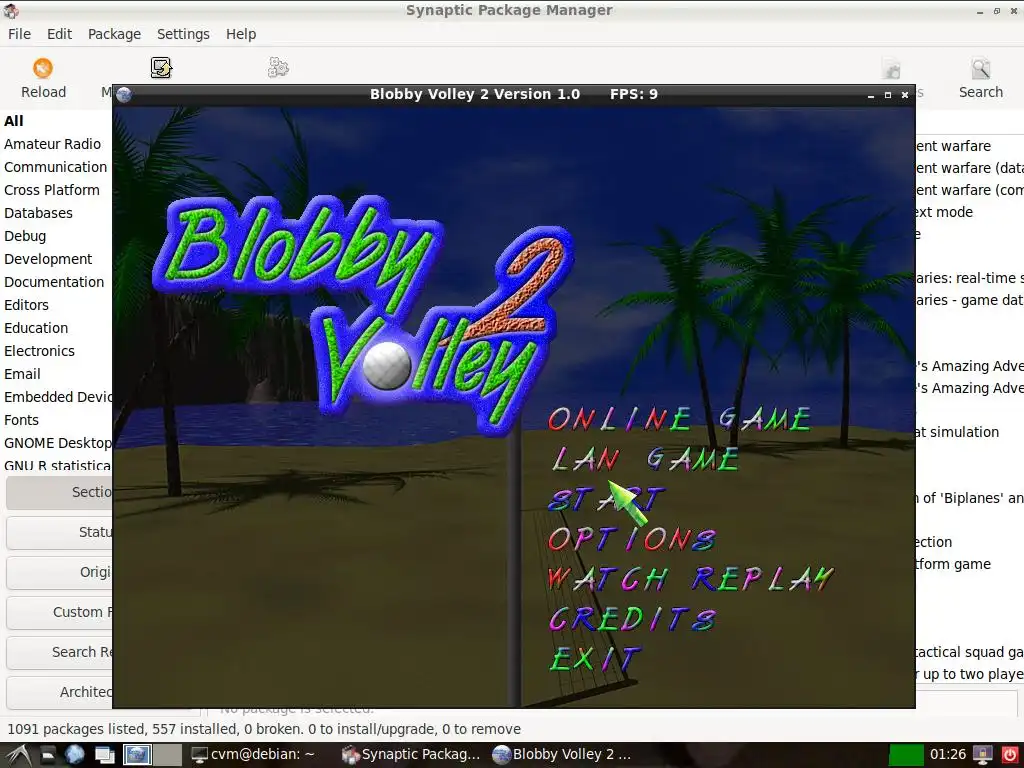Select Databases section
Screen dimensions: 1024x768
pyautogui.click(x=38, y=213)
